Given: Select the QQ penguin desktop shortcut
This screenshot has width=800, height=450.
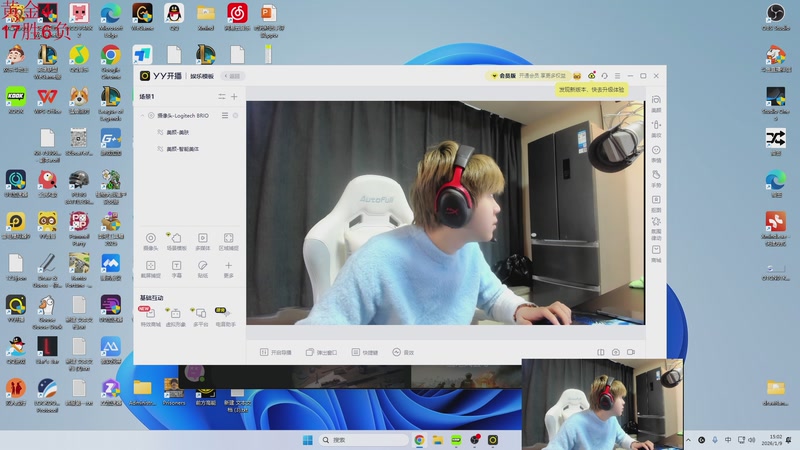Looking at the screenshot, I should [174, 17].
